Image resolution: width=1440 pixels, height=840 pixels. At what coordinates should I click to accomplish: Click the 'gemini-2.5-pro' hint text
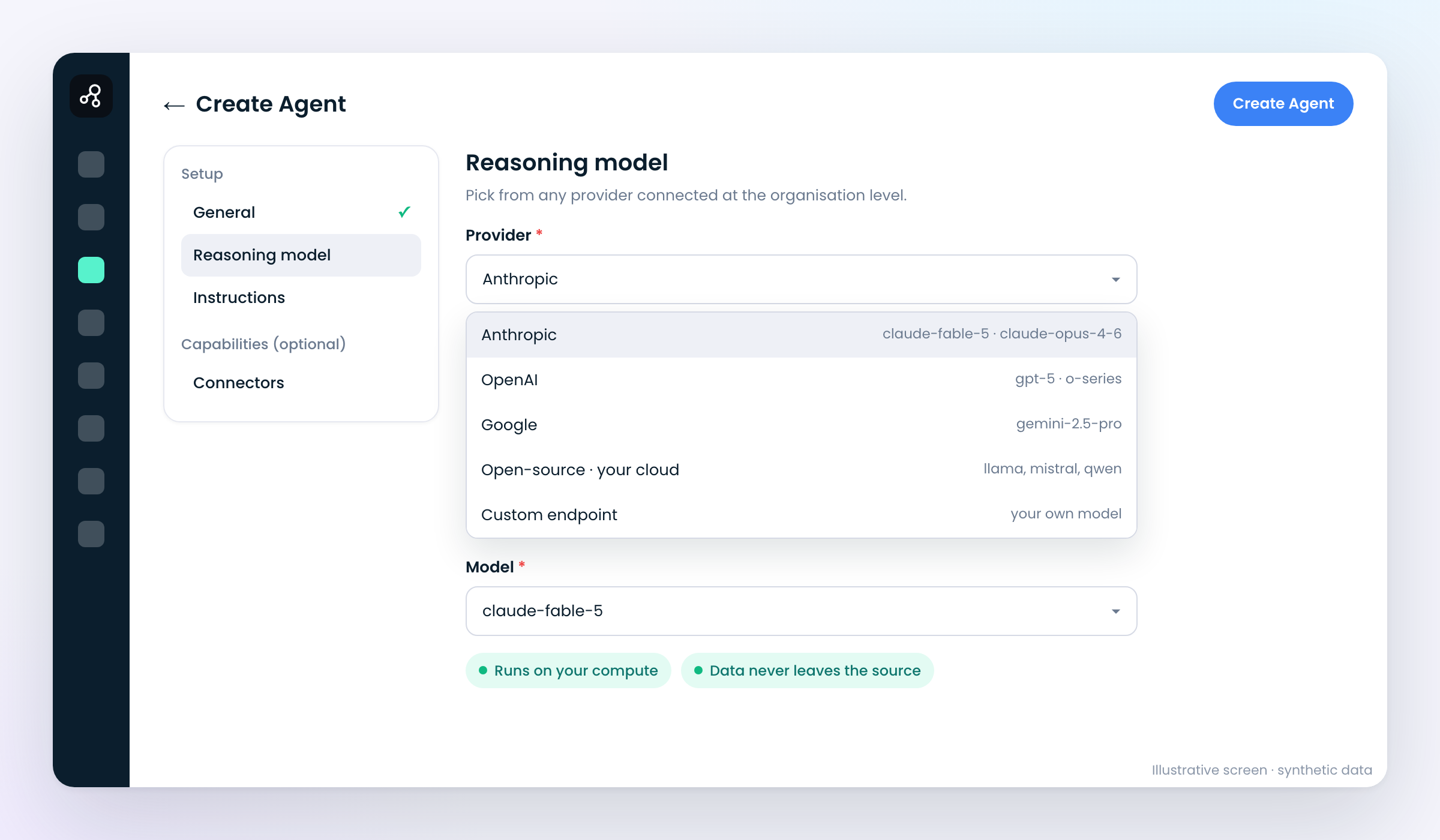1069,424
